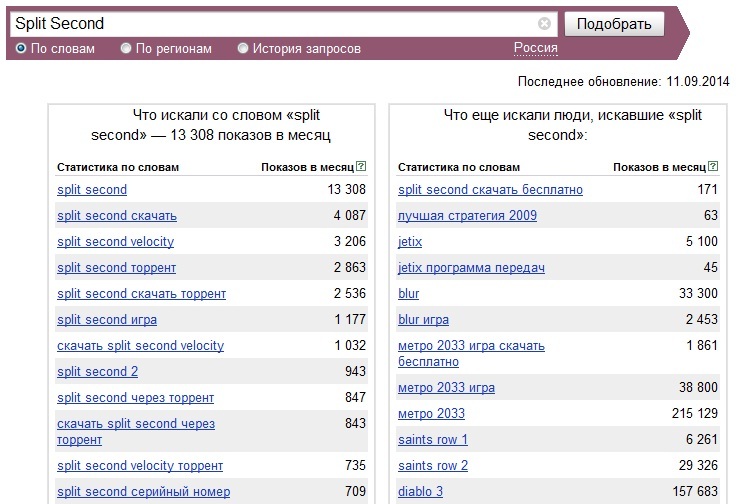Select the 'По регионам' radio button
This screenshot has width=741, height=504.
[x=126, y=48]
